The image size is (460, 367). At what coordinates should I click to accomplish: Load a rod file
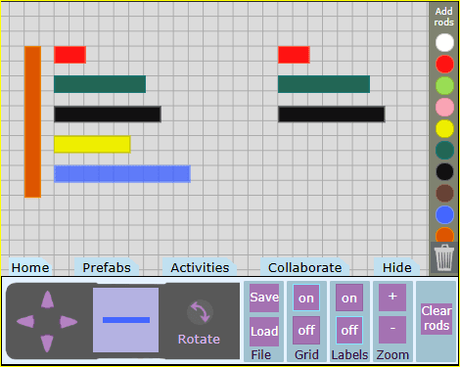click(264, 331)
